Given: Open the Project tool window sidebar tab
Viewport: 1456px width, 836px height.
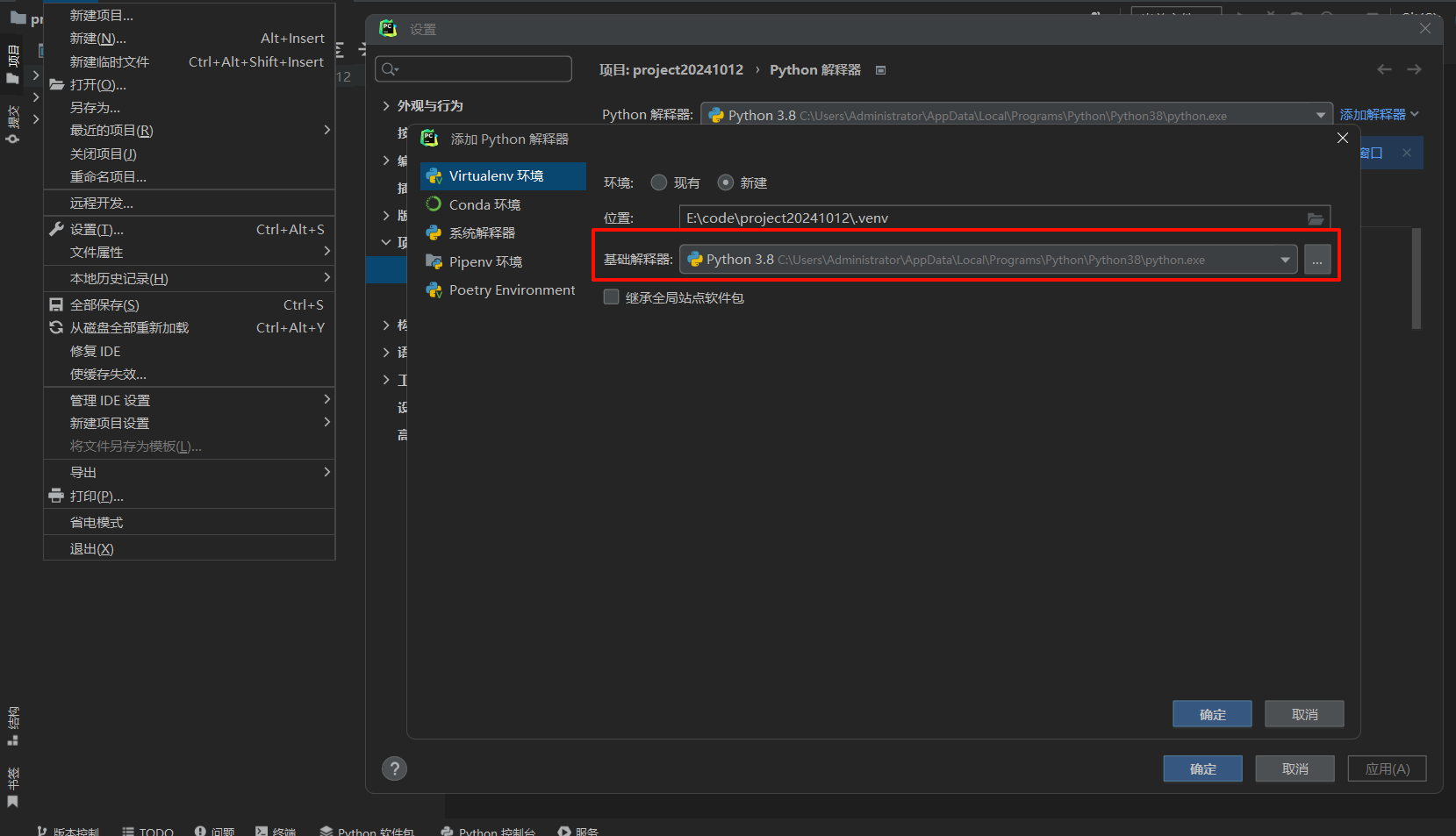Looking at the screenshot, I should click(x=13, y=65).
